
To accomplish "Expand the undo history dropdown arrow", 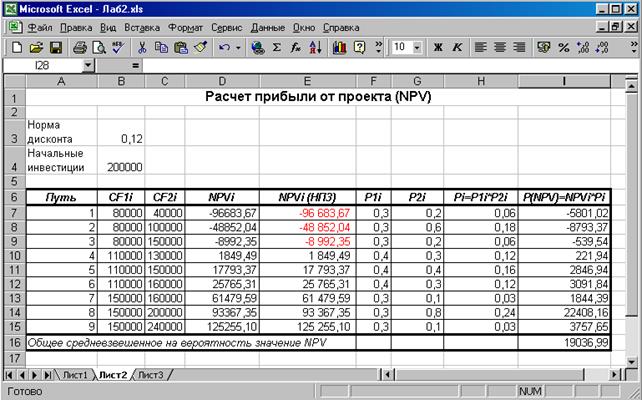I will click(238, 48).
